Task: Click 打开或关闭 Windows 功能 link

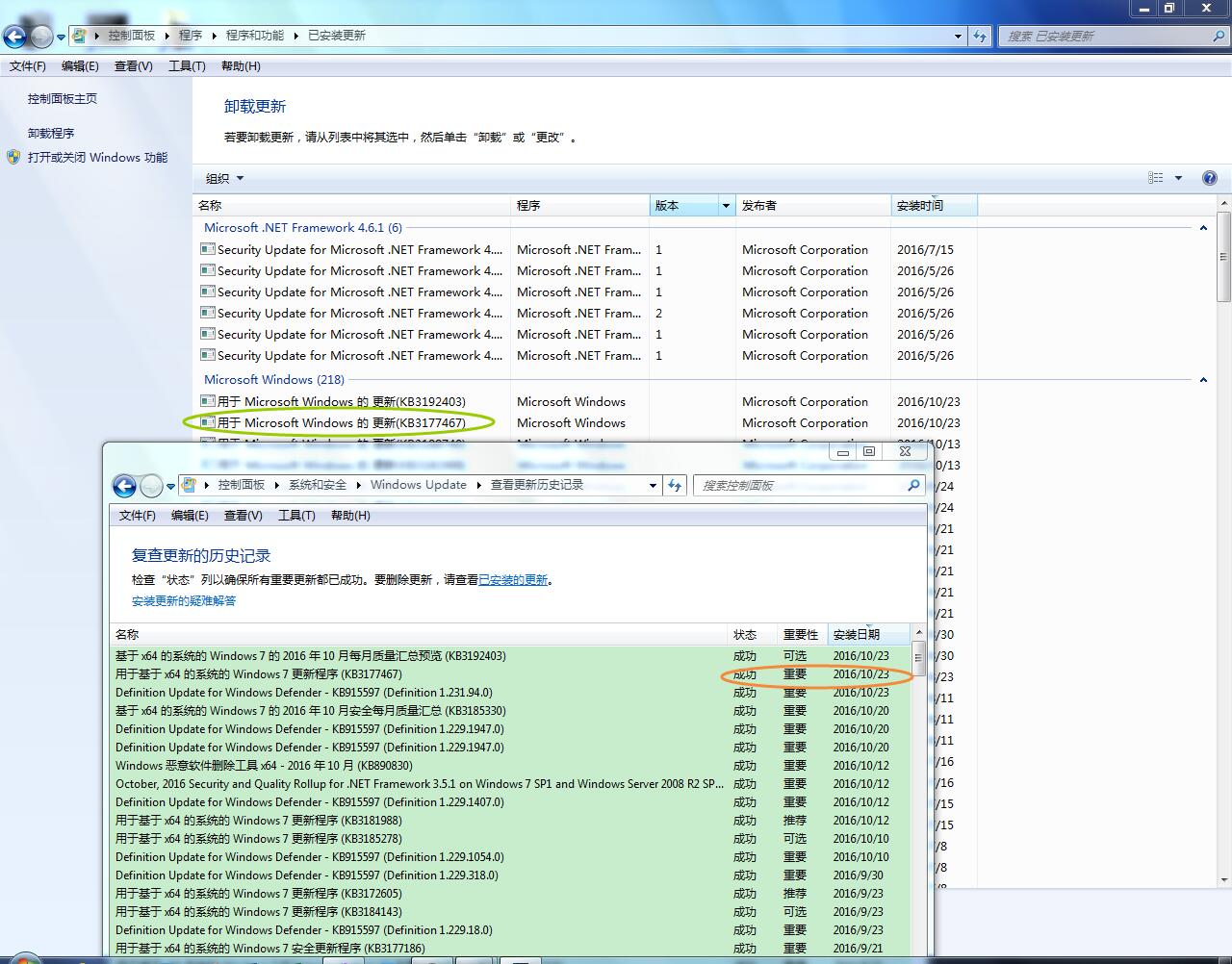Action: click(x=97, y=158)
